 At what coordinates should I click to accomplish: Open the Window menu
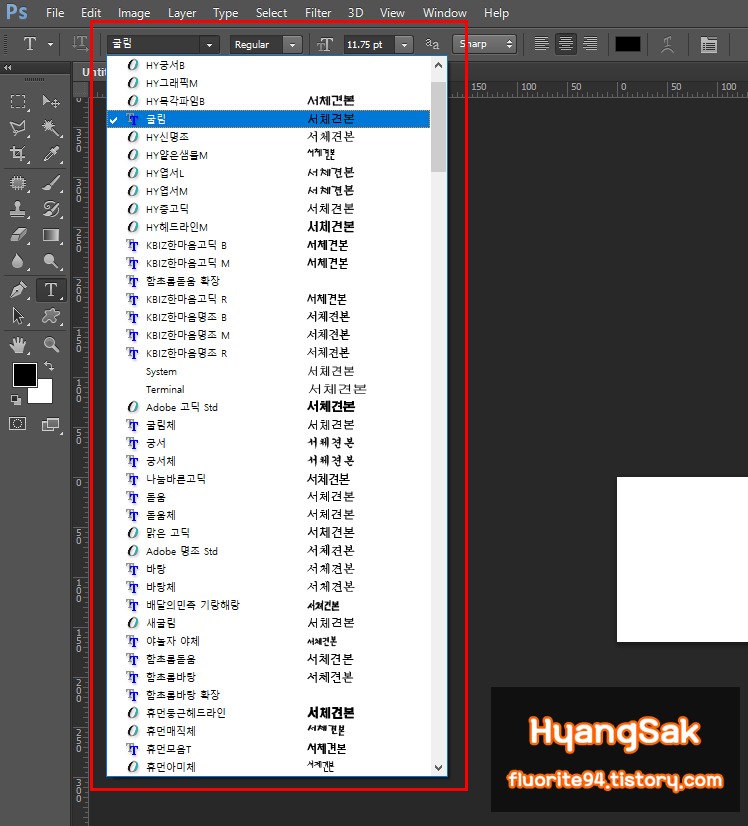tap(445, 13)
